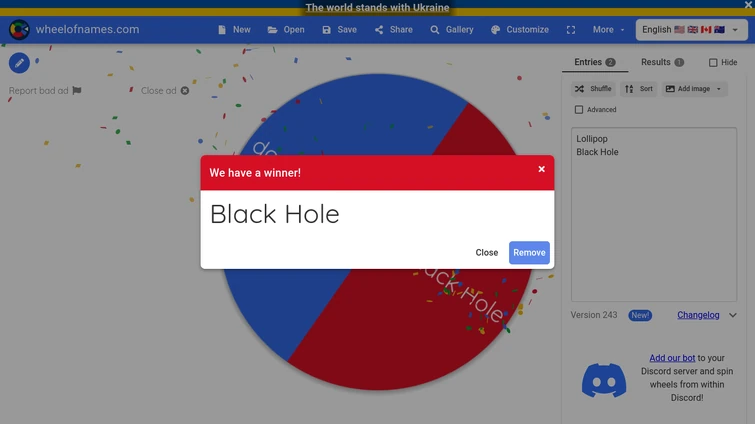Enable the Advanced checkbox
Image resolution: width=755 pixels, height=424 pixels.
[579, 110]
